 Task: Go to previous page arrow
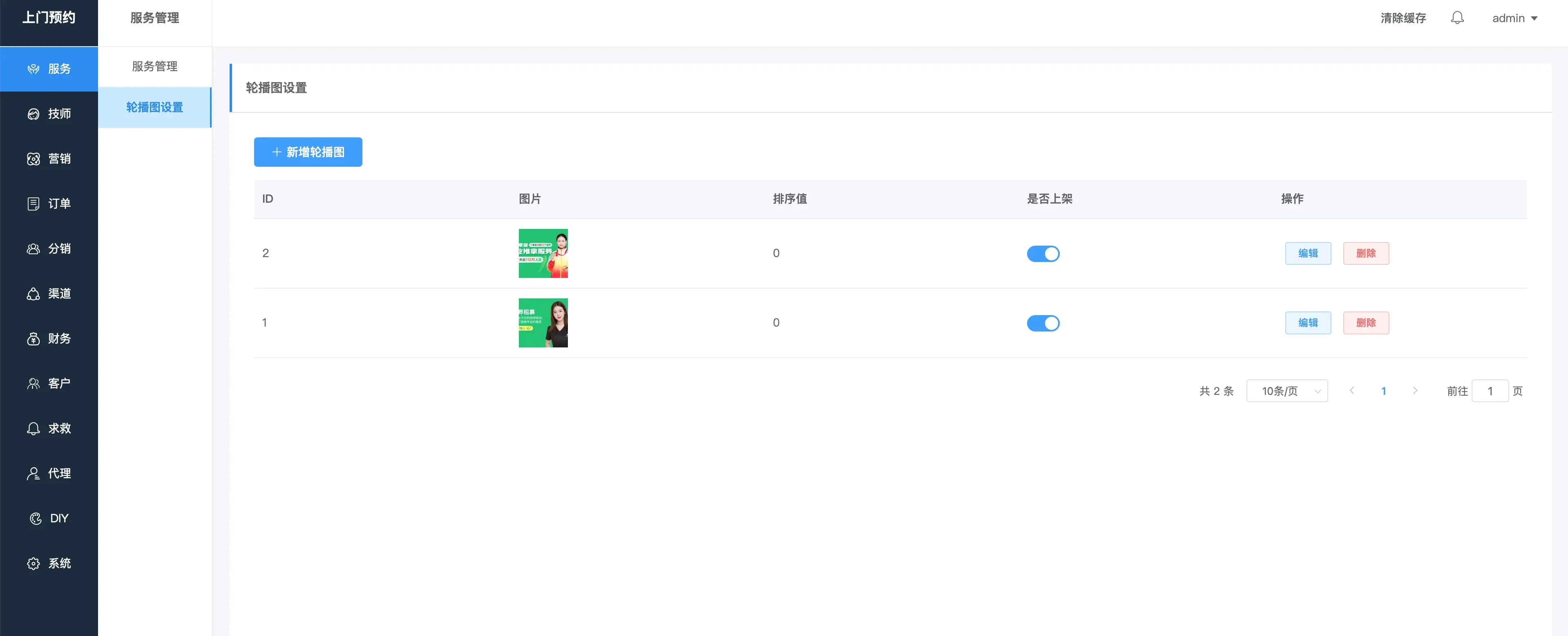(x=1351, y=391)
